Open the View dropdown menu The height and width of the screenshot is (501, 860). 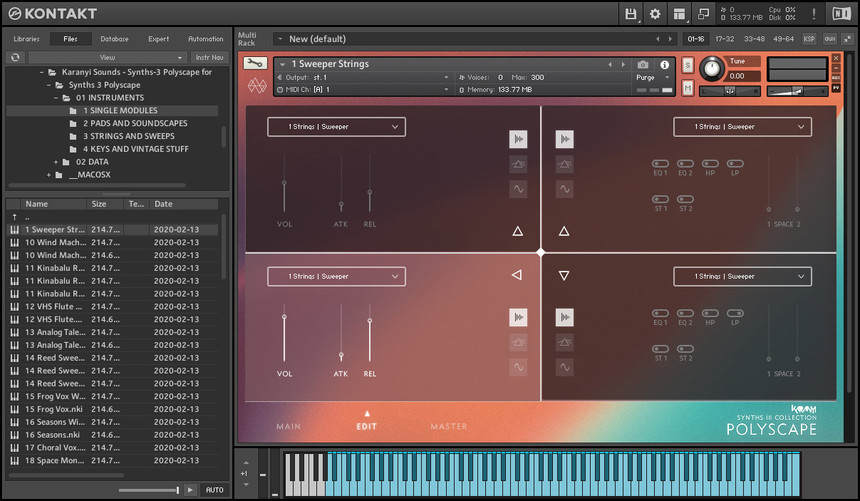coord(106,58)
